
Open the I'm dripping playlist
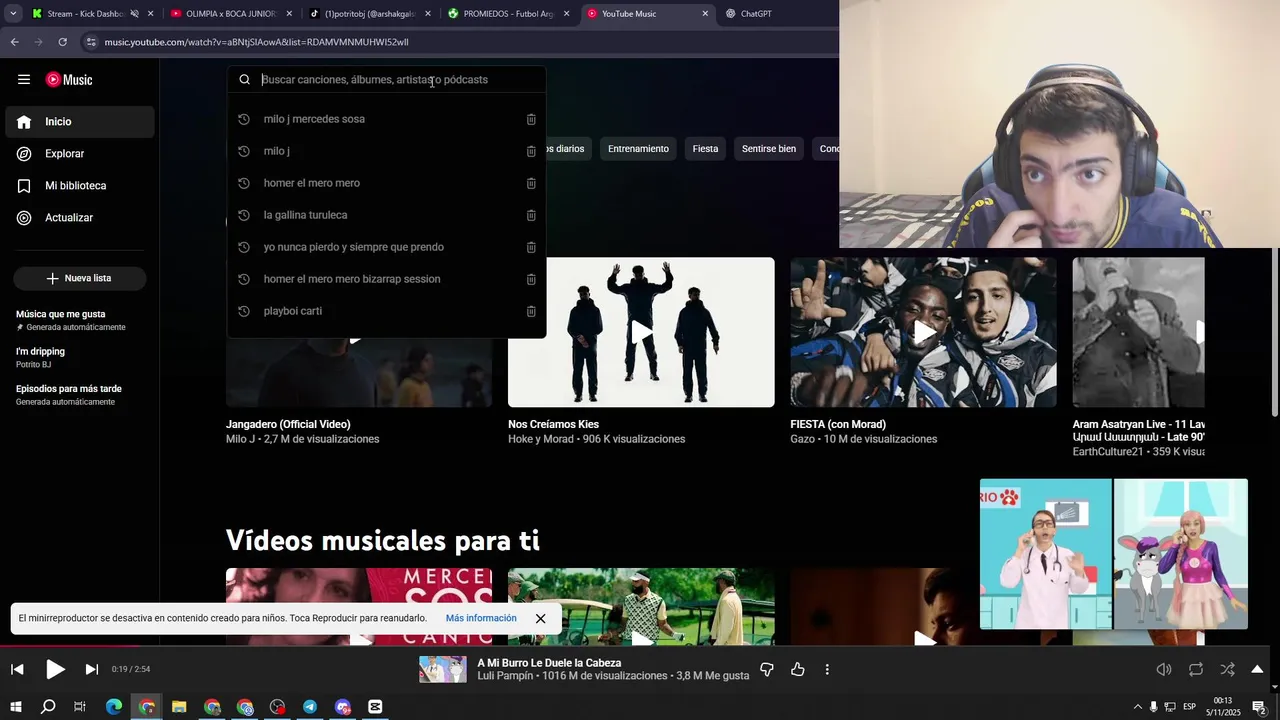(80, 358)
